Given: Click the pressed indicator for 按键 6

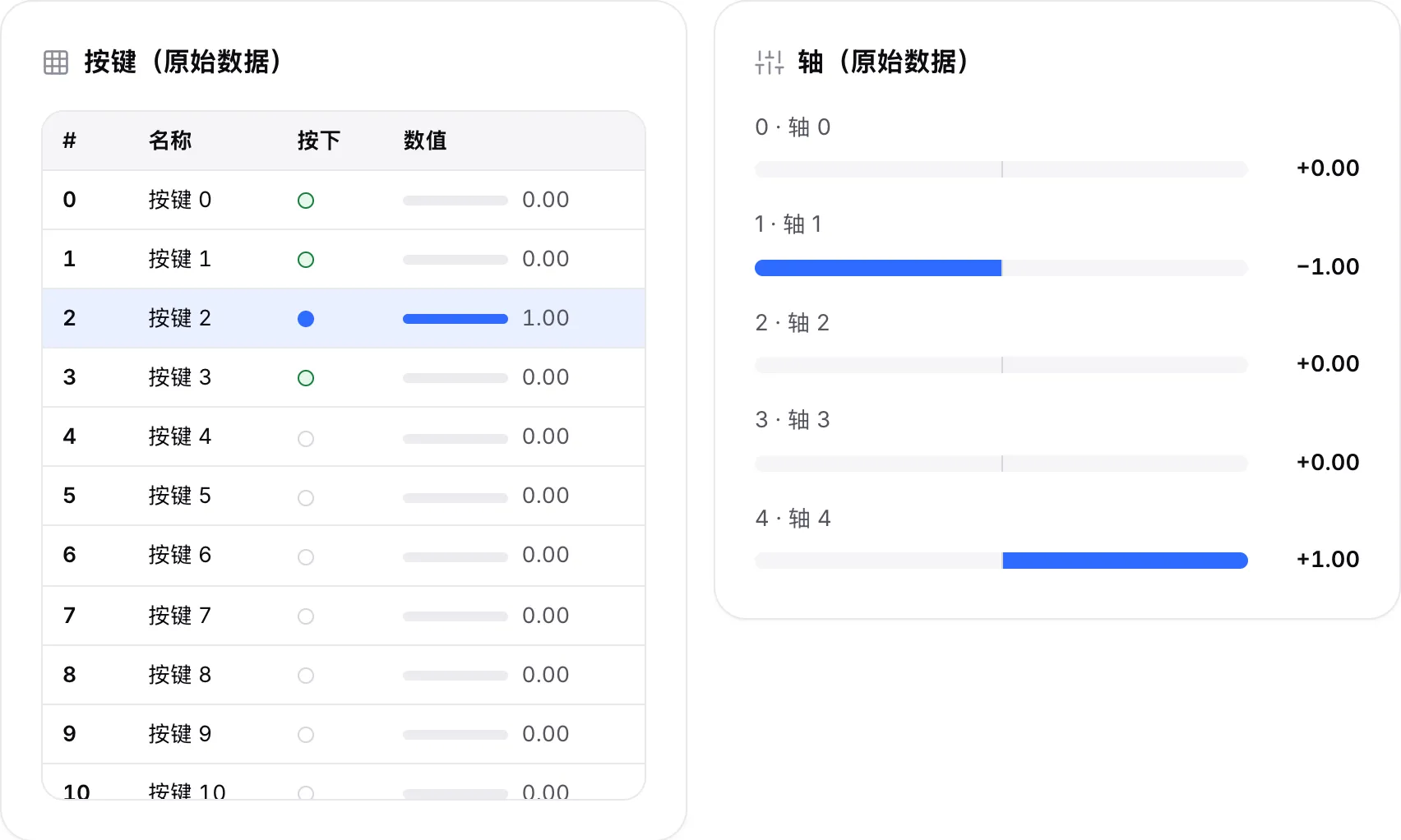Looking at the screenshot, I should pos(306,557).
